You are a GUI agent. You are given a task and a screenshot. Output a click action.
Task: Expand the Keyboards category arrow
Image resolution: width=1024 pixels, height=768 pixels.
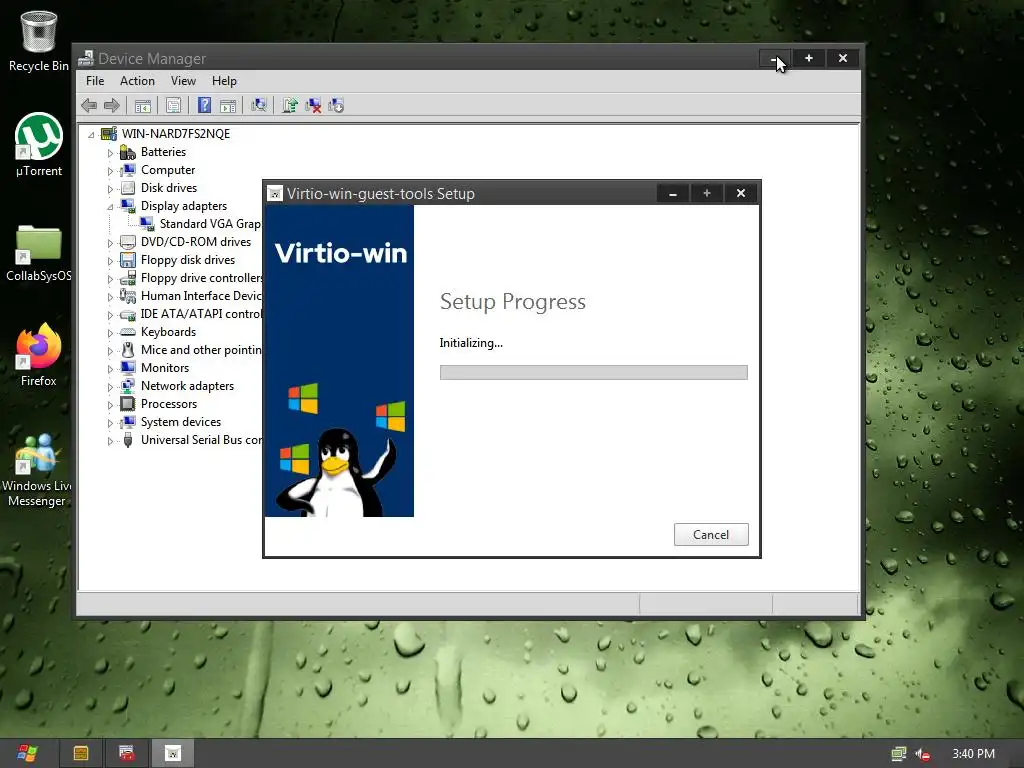110,333
